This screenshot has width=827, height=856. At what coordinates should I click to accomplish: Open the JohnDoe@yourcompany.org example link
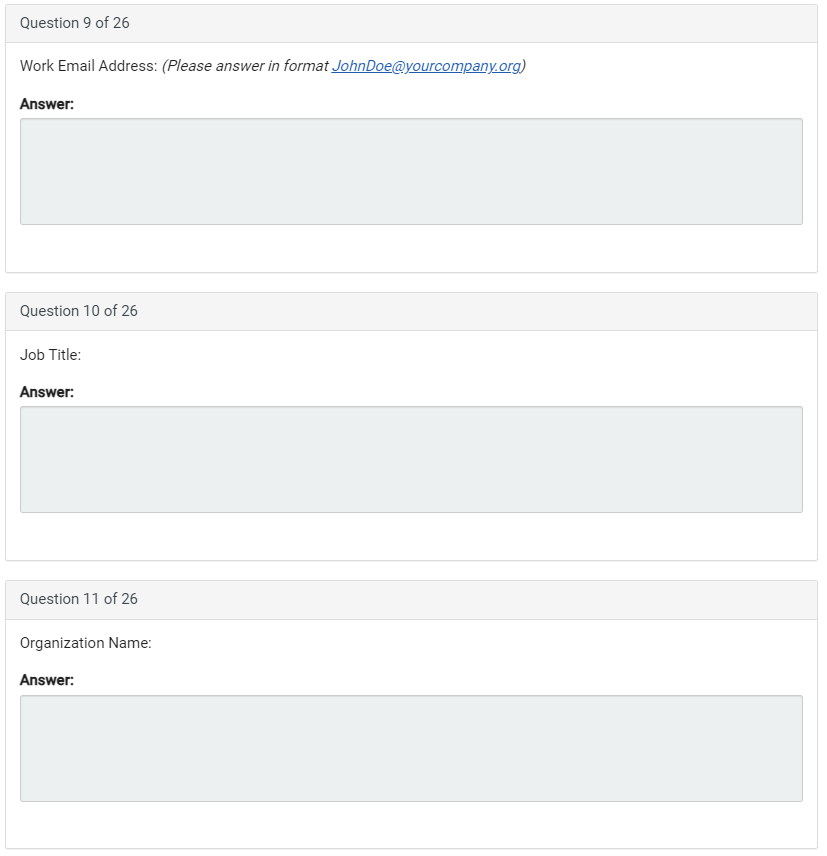(426, 66)
